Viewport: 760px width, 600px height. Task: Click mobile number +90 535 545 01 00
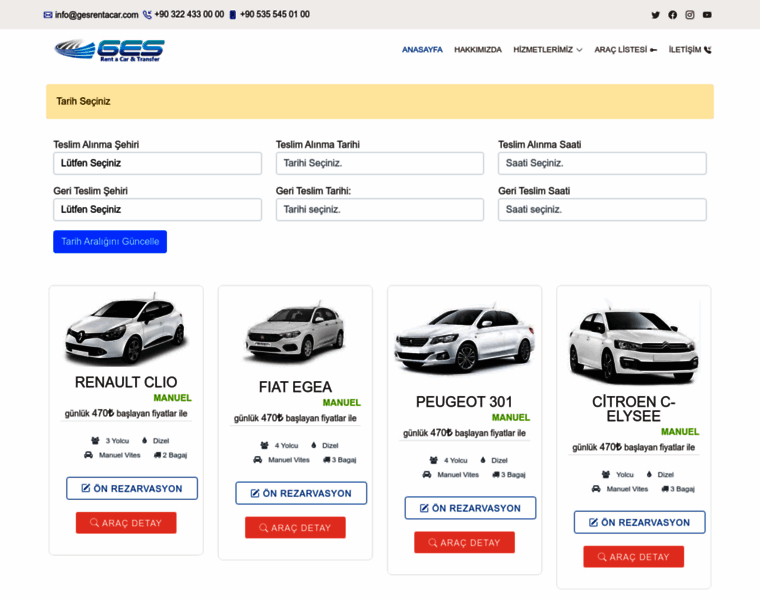[275, 15]
